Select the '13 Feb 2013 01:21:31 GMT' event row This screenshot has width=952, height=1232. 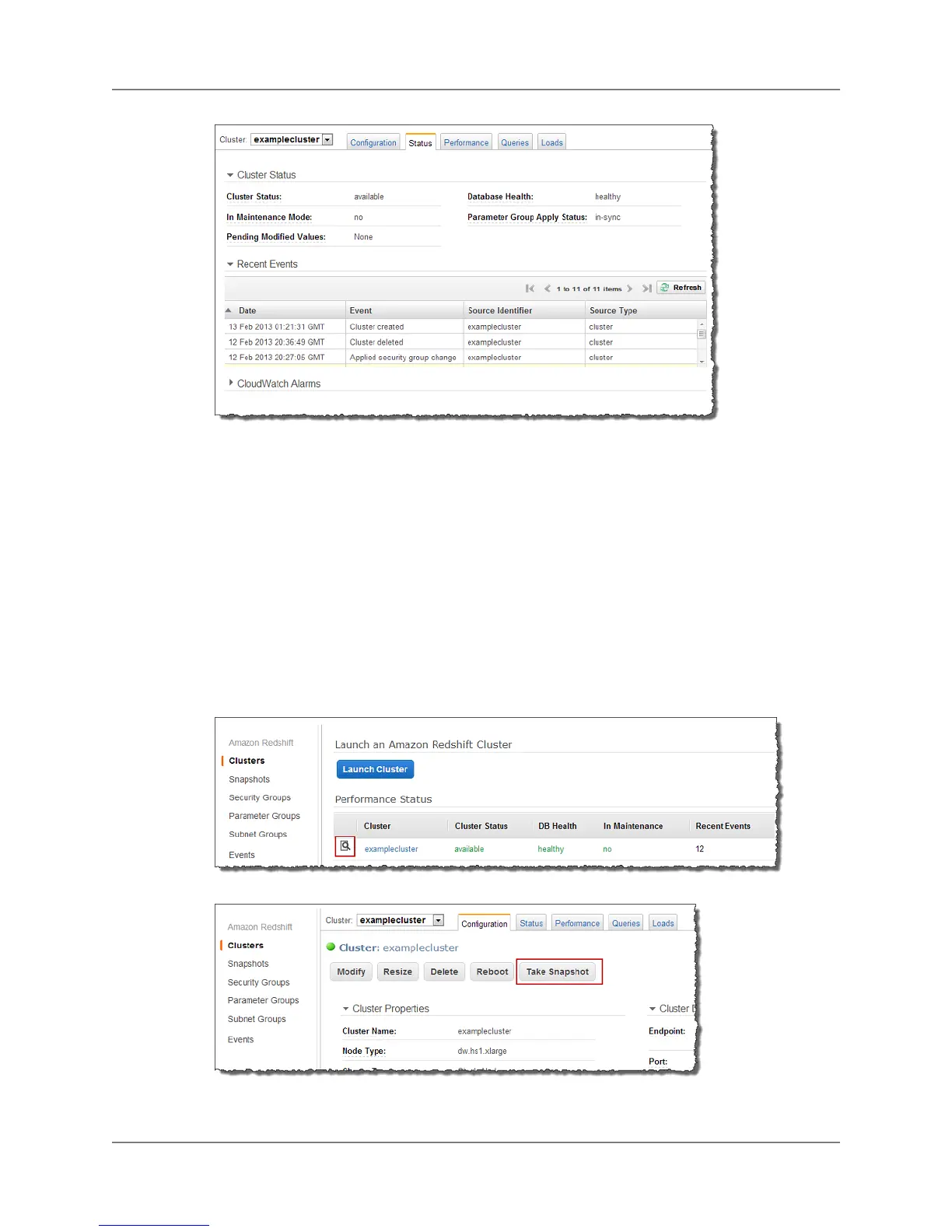(460, 327)
